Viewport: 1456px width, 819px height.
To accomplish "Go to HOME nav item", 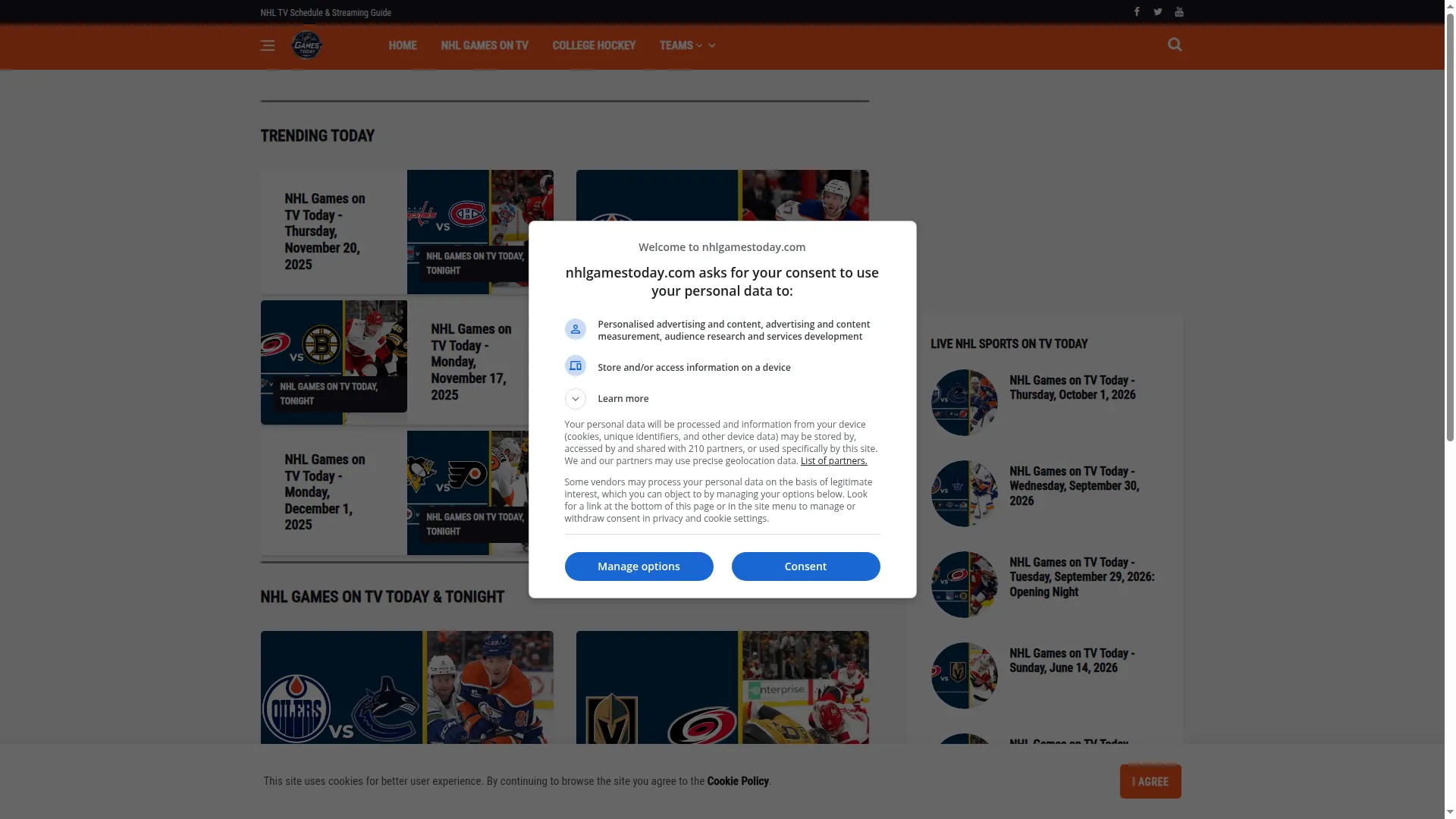I will (x=403, y=45).
